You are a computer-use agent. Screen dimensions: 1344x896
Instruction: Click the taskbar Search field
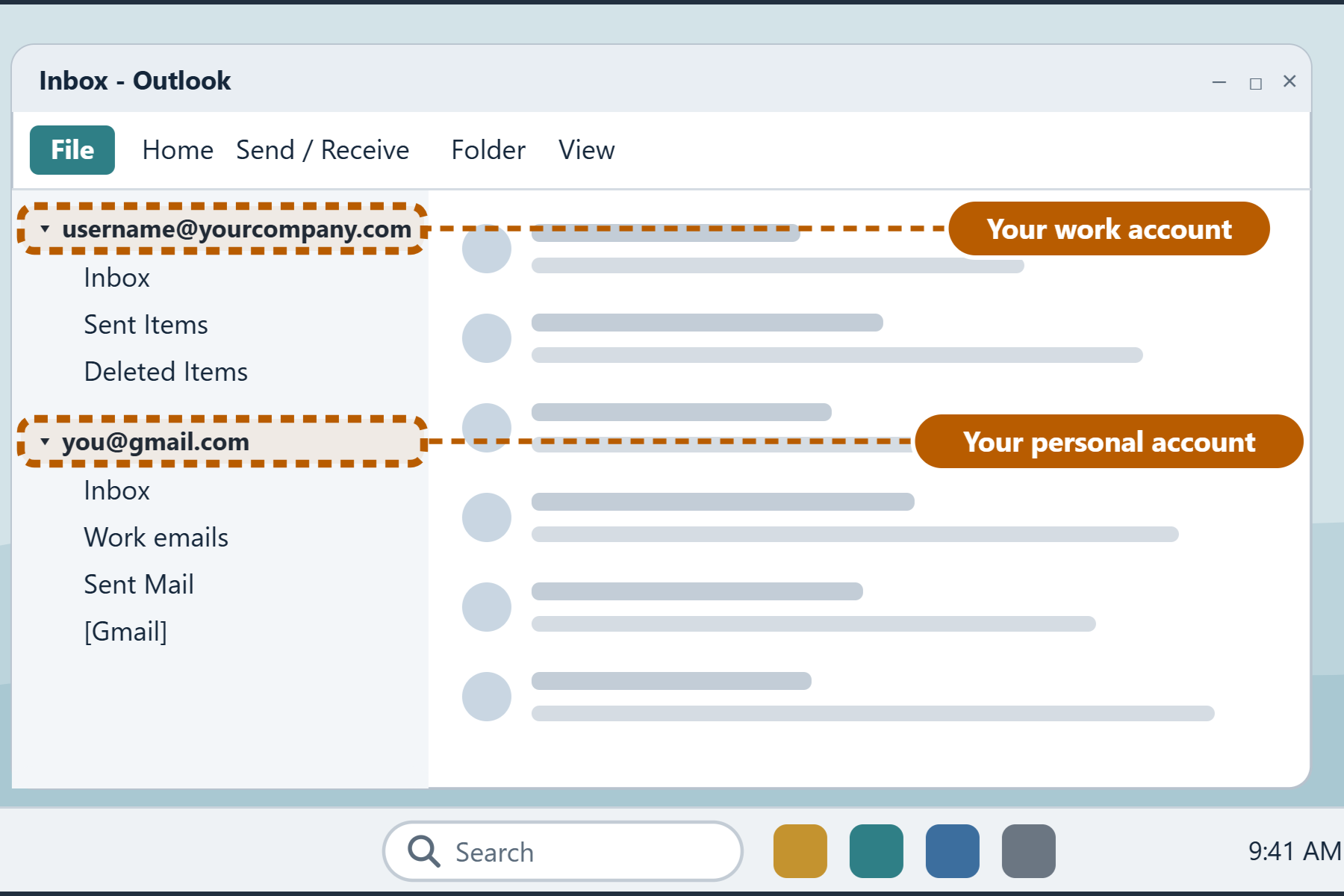pyautogui.click(x=563, y=851)
